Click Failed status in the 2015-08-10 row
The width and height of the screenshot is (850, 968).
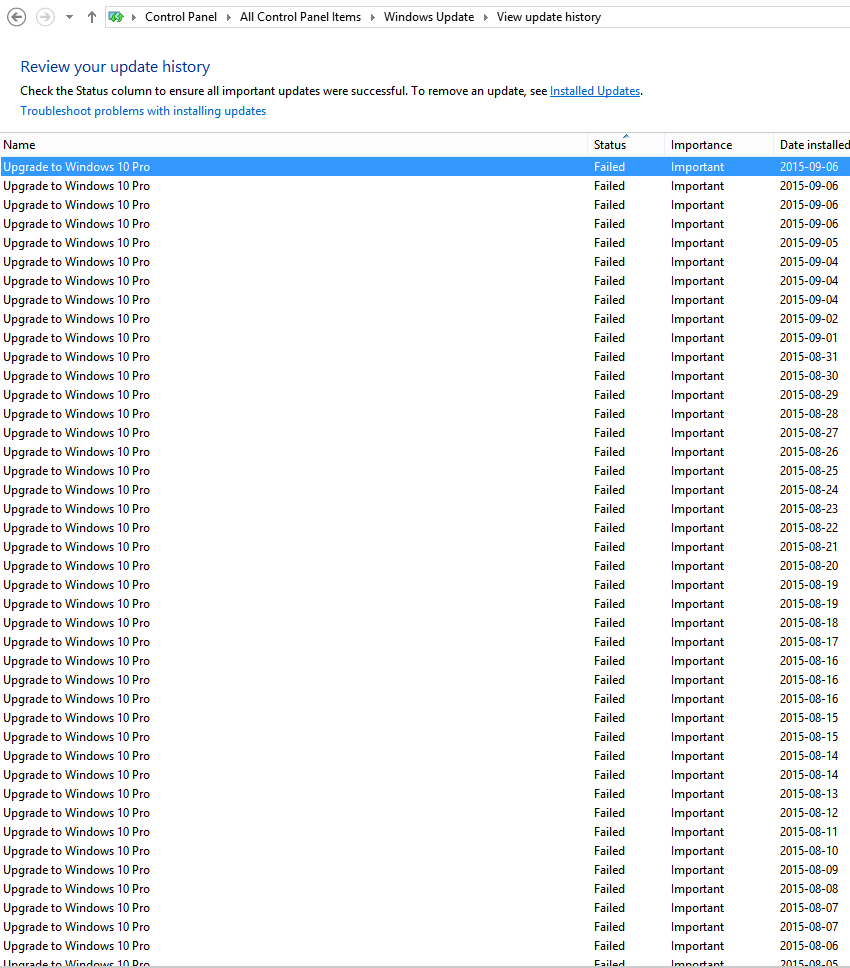[x=609, y=851]
